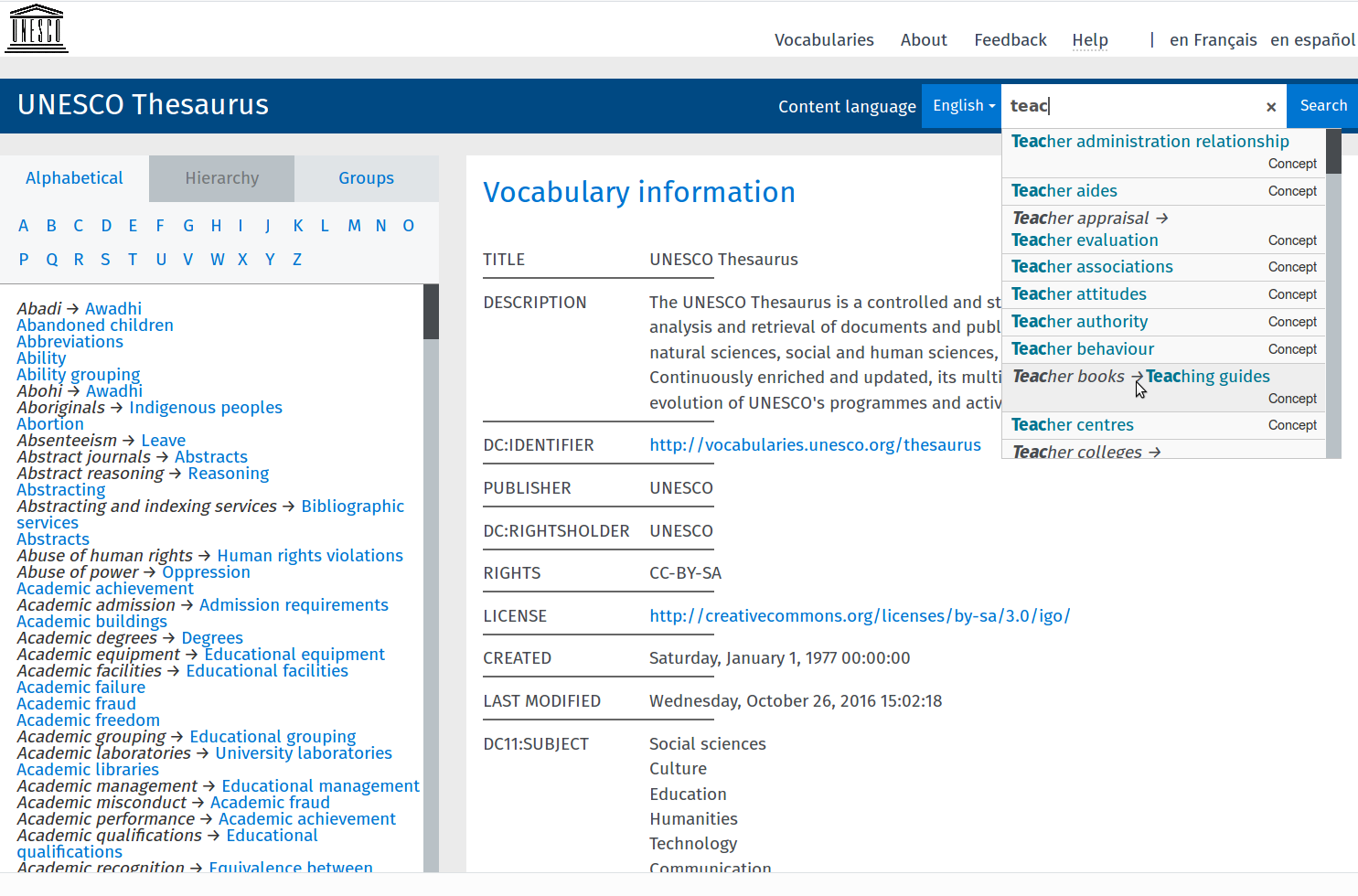Open the 'Academic failure' concept
This screenshot has width=1358, height=896.
point(80,688)
